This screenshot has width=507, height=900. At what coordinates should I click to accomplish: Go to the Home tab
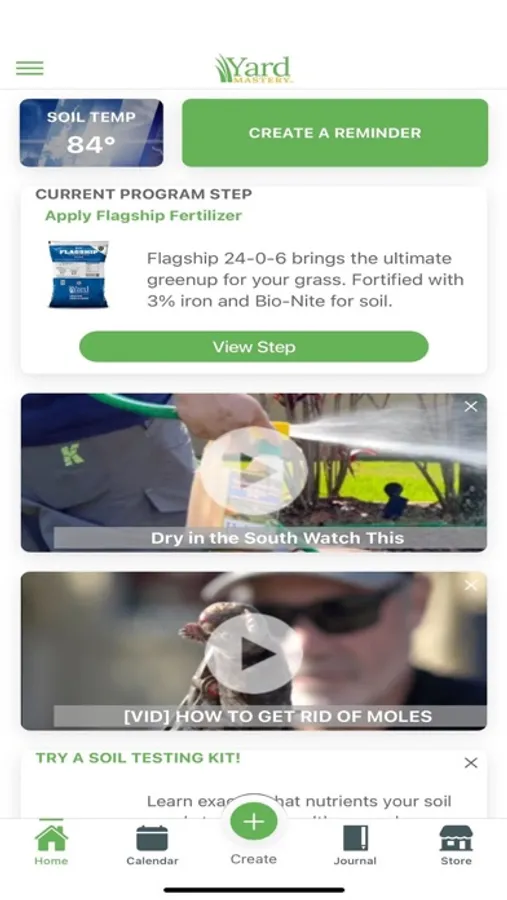51,845
